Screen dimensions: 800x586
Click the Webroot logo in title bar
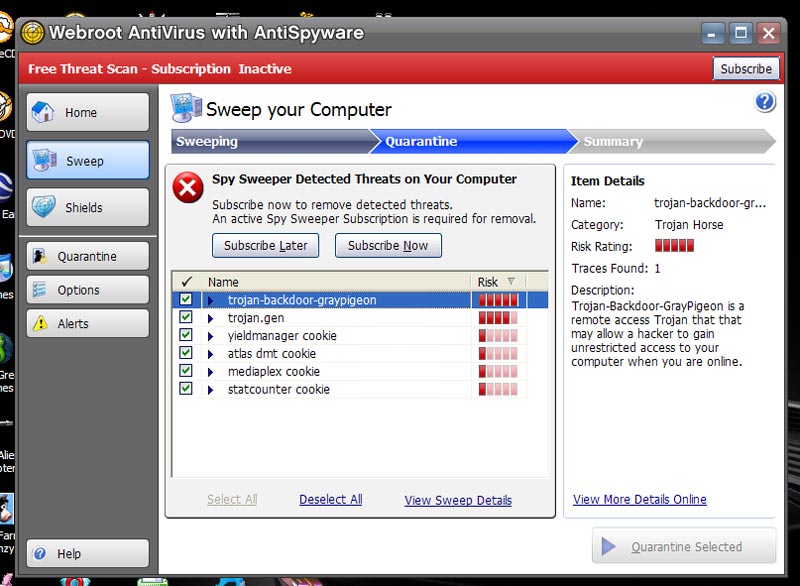(33, 33)
